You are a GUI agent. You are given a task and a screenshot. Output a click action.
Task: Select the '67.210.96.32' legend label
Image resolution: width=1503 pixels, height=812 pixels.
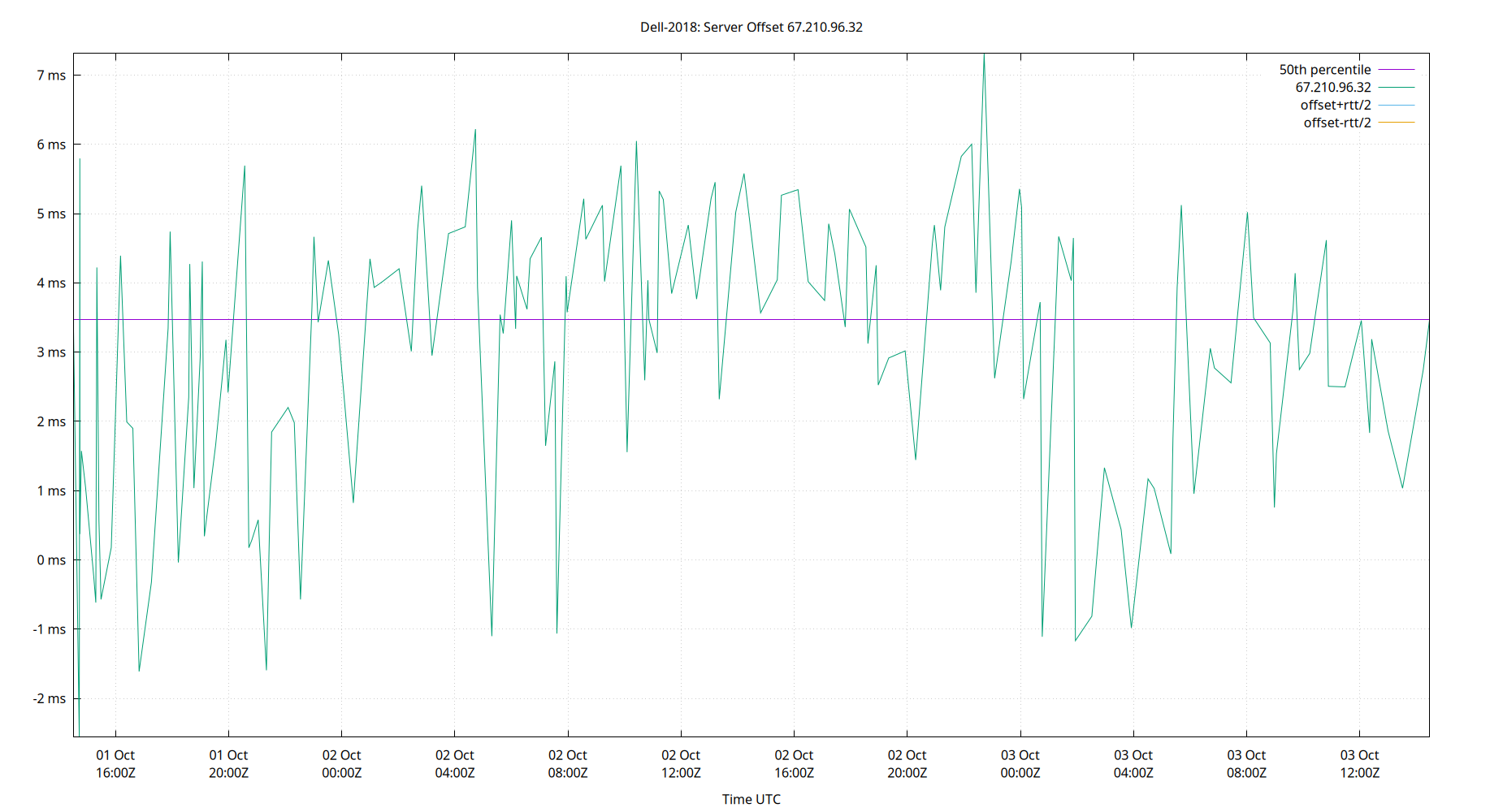click(x=1333, y=87)
